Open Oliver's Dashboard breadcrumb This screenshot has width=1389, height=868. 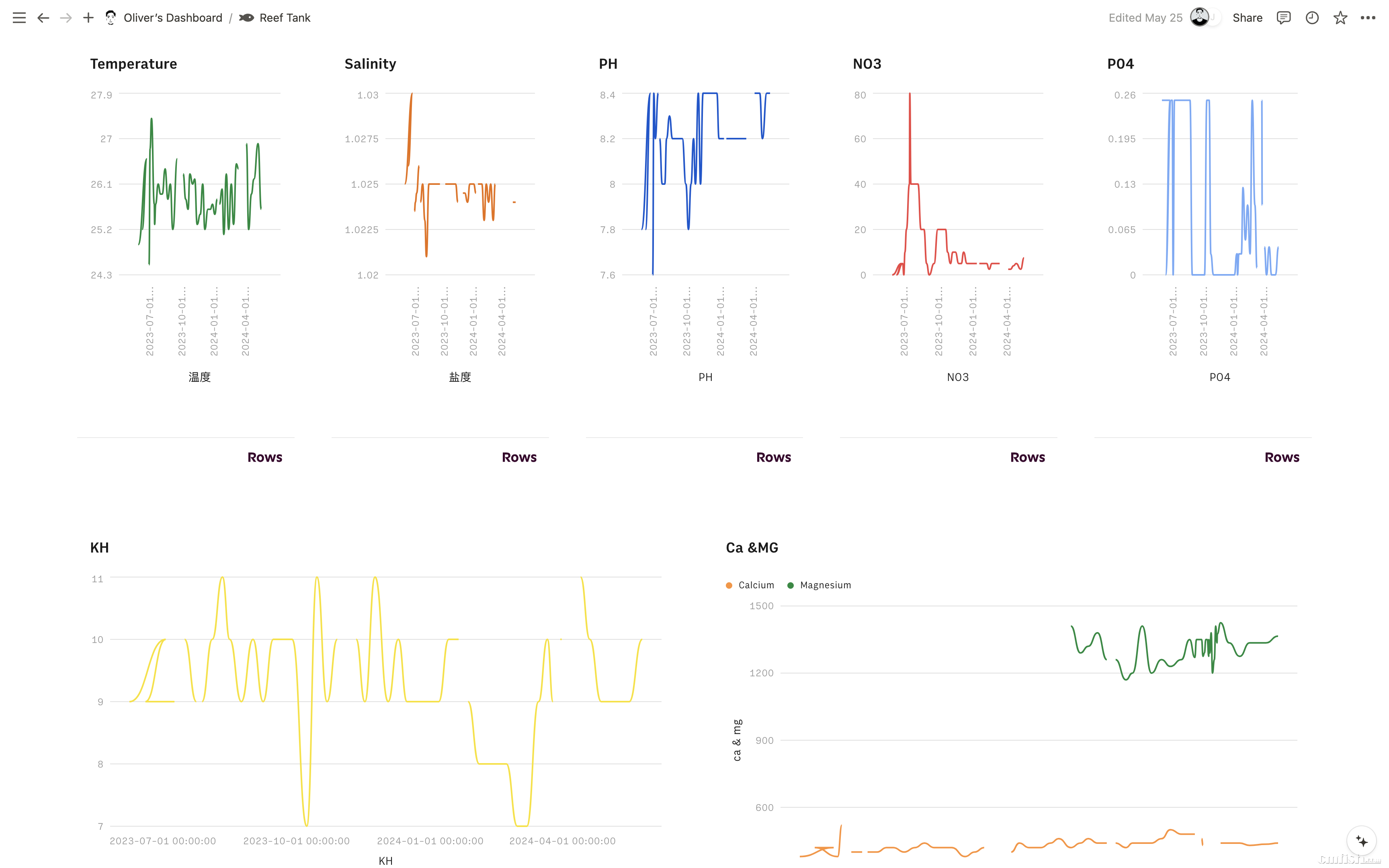click(x=172, y=18)
